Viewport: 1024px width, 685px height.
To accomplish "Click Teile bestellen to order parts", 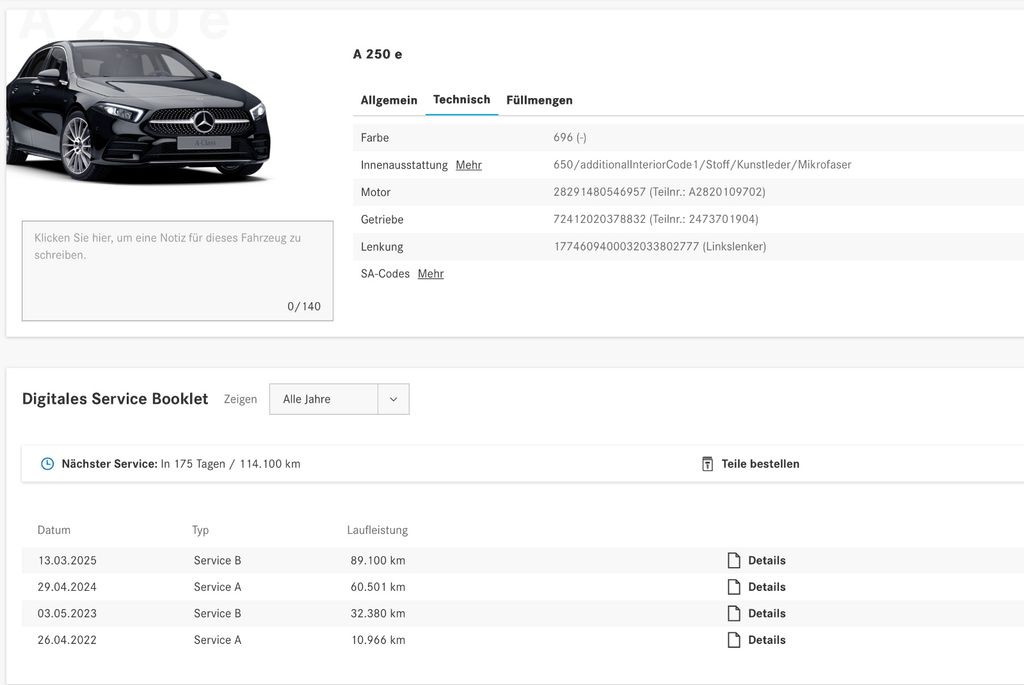I will [760, 463].
